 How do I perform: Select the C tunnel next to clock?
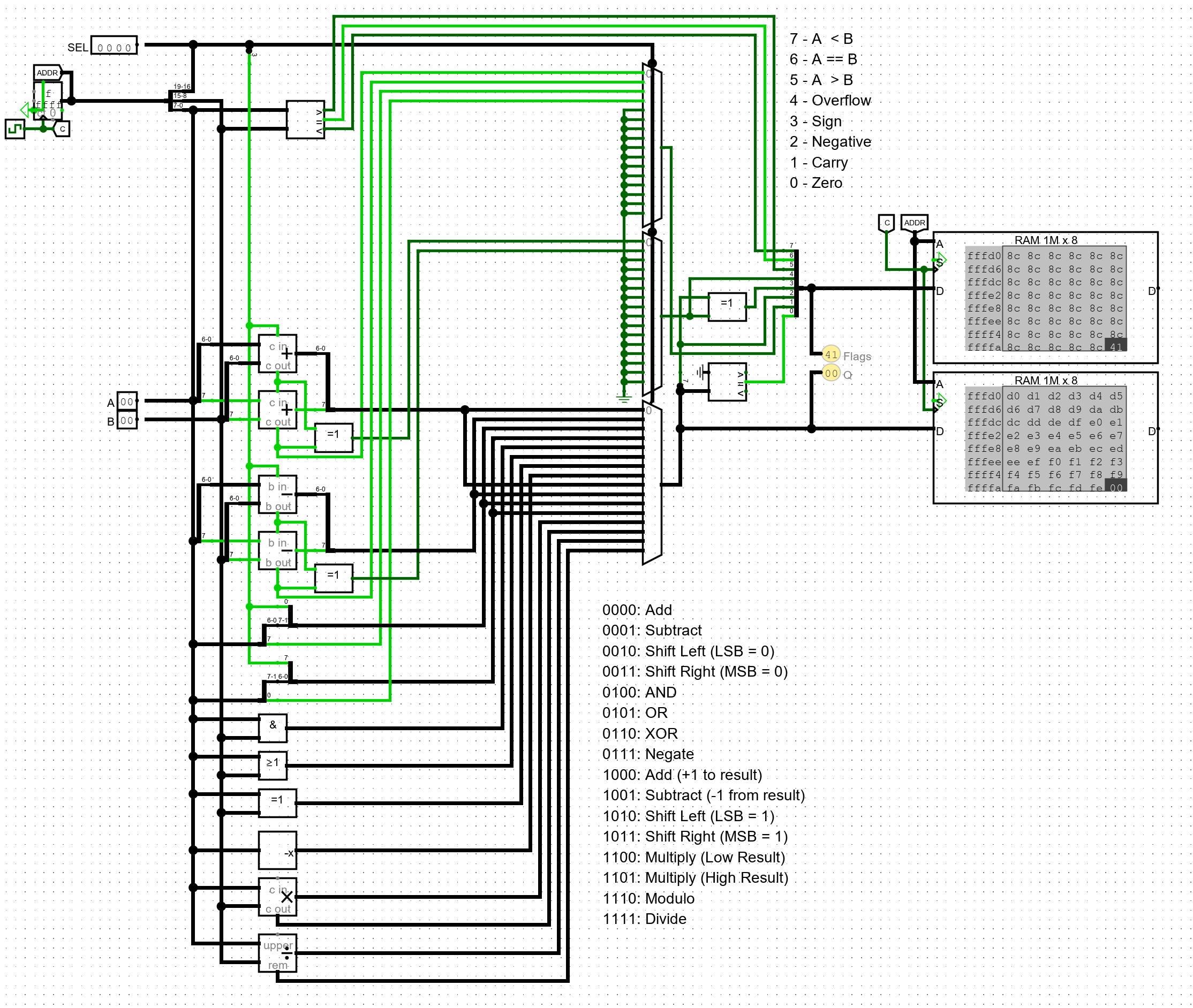(62, 129)
